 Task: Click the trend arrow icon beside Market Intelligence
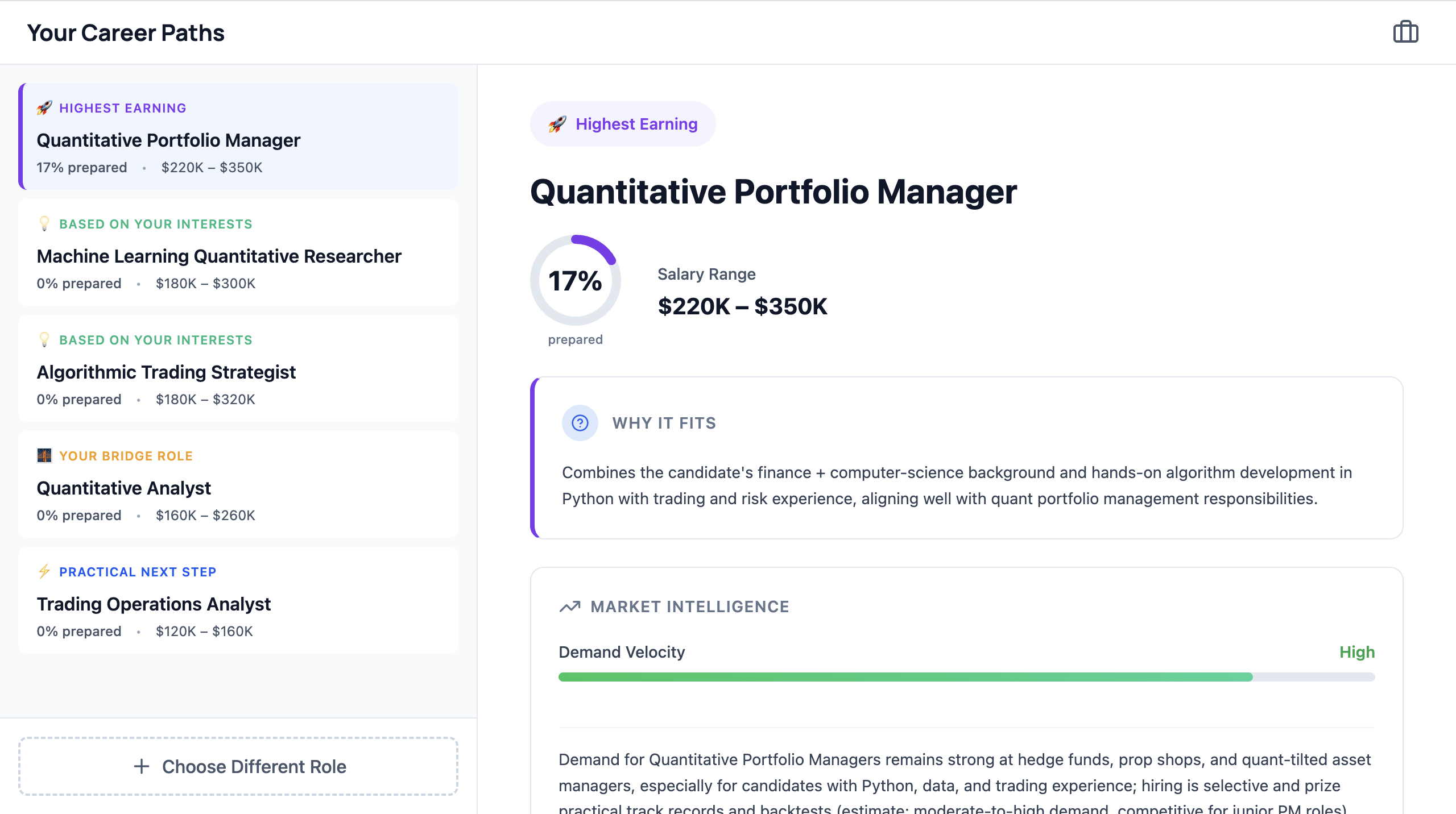point(569,607)
